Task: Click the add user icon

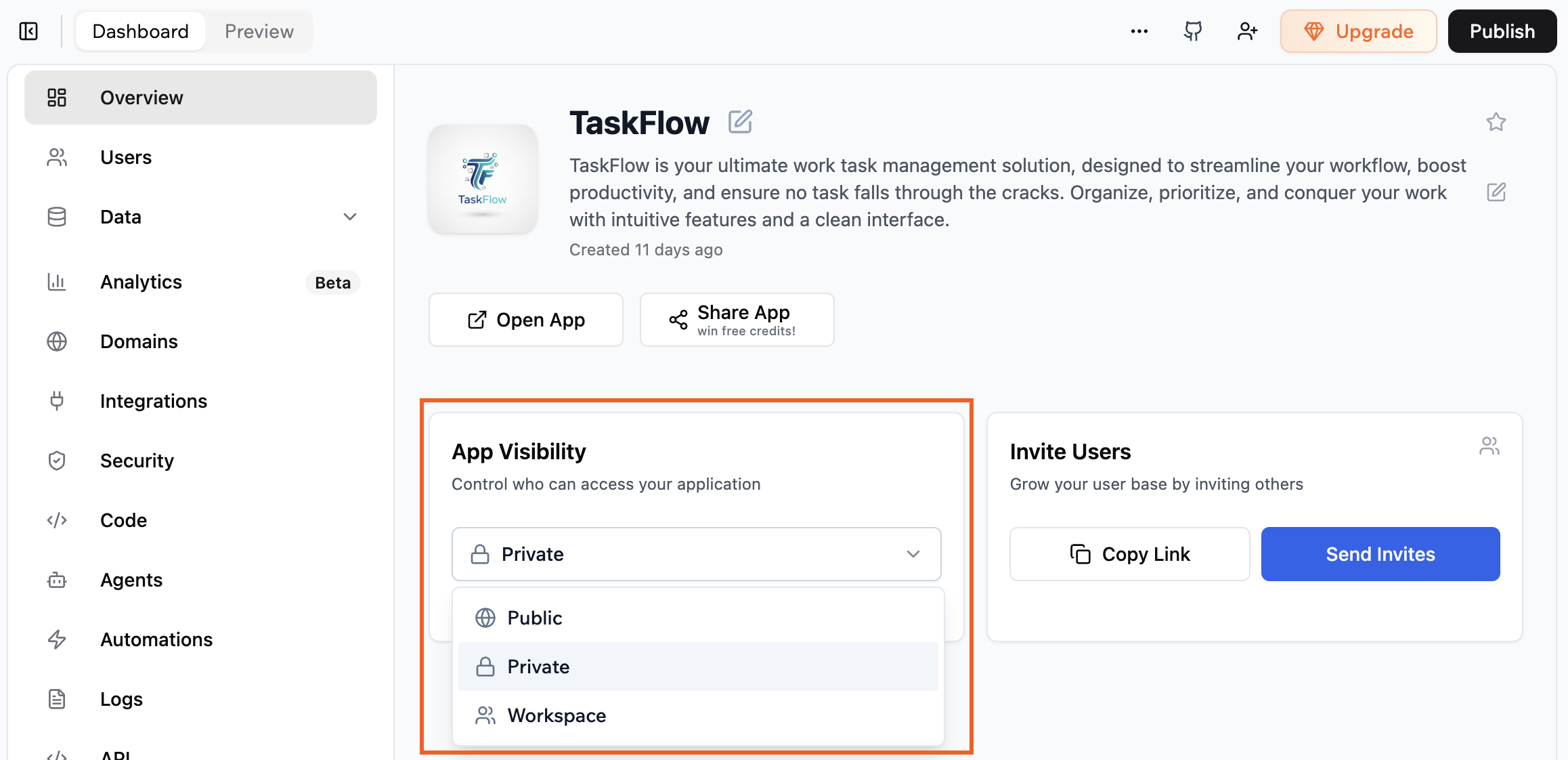Action: pyautogui.click(x=1247, y=31)
